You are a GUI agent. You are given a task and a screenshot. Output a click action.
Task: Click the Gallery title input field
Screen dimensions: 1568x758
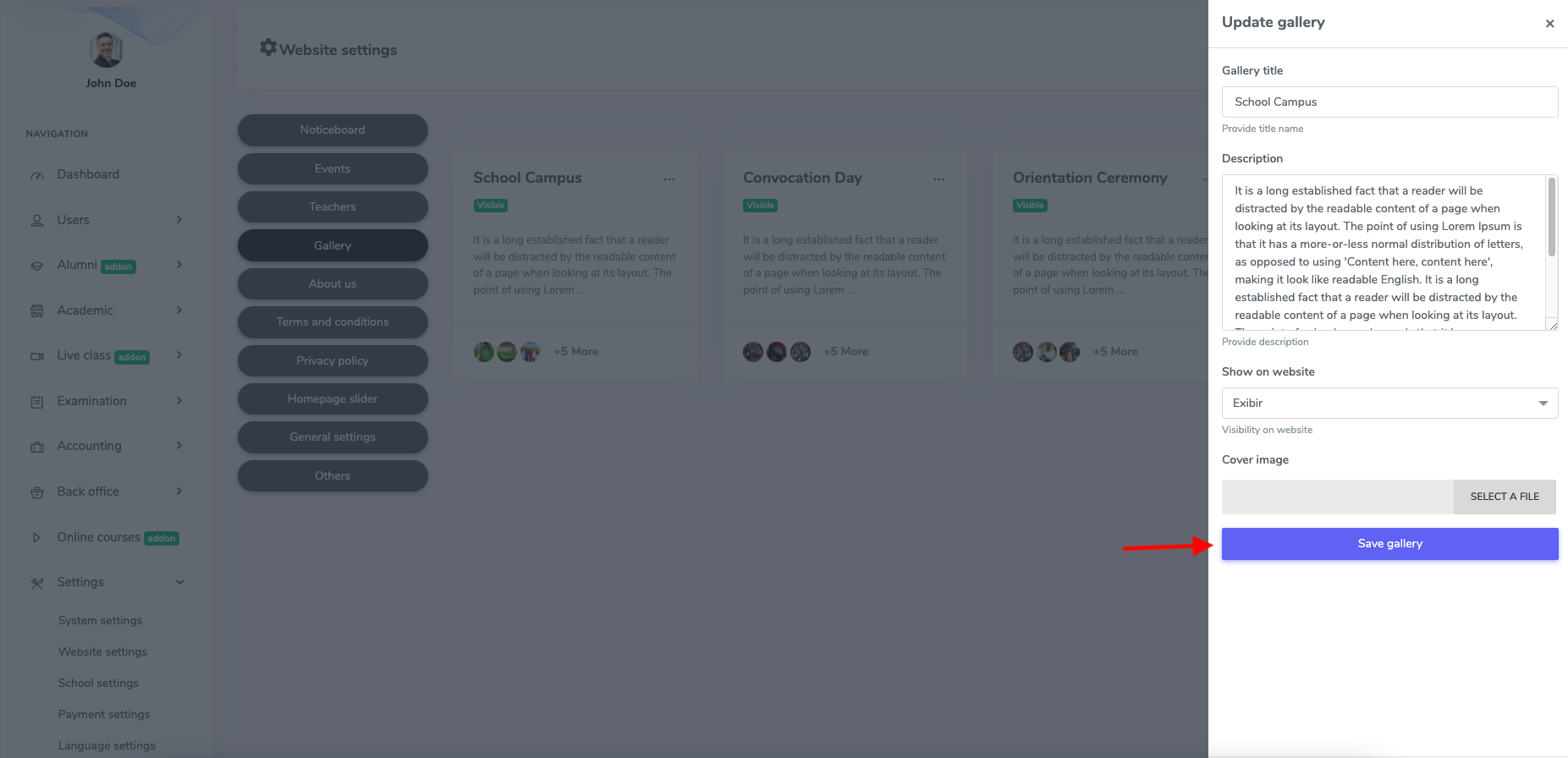click(x=1389, y=102)
